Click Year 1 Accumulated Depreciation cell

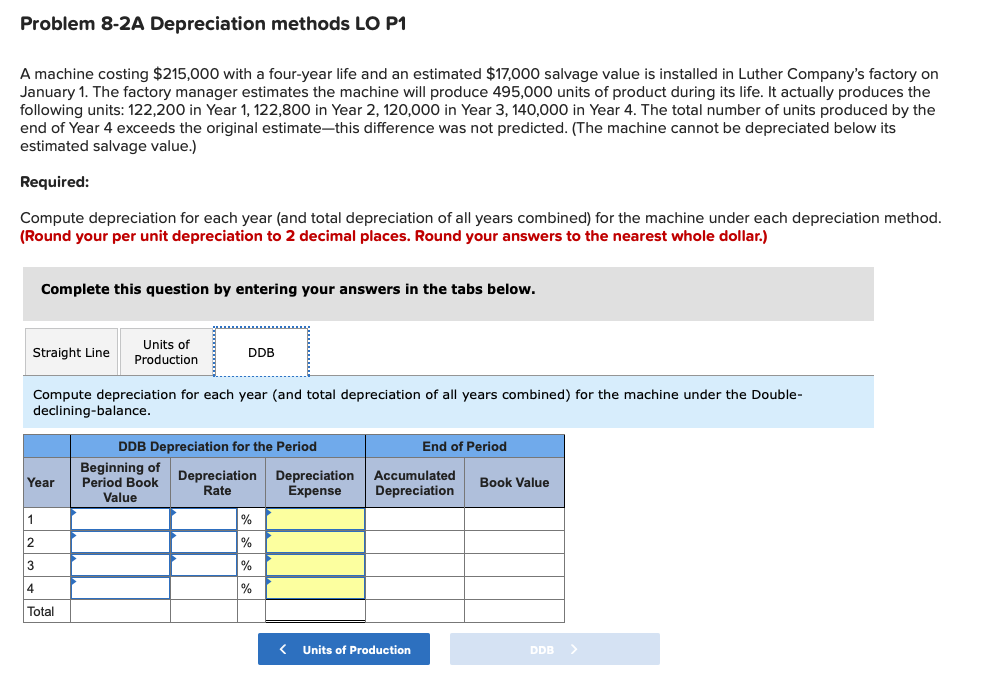tap(415, 519)
